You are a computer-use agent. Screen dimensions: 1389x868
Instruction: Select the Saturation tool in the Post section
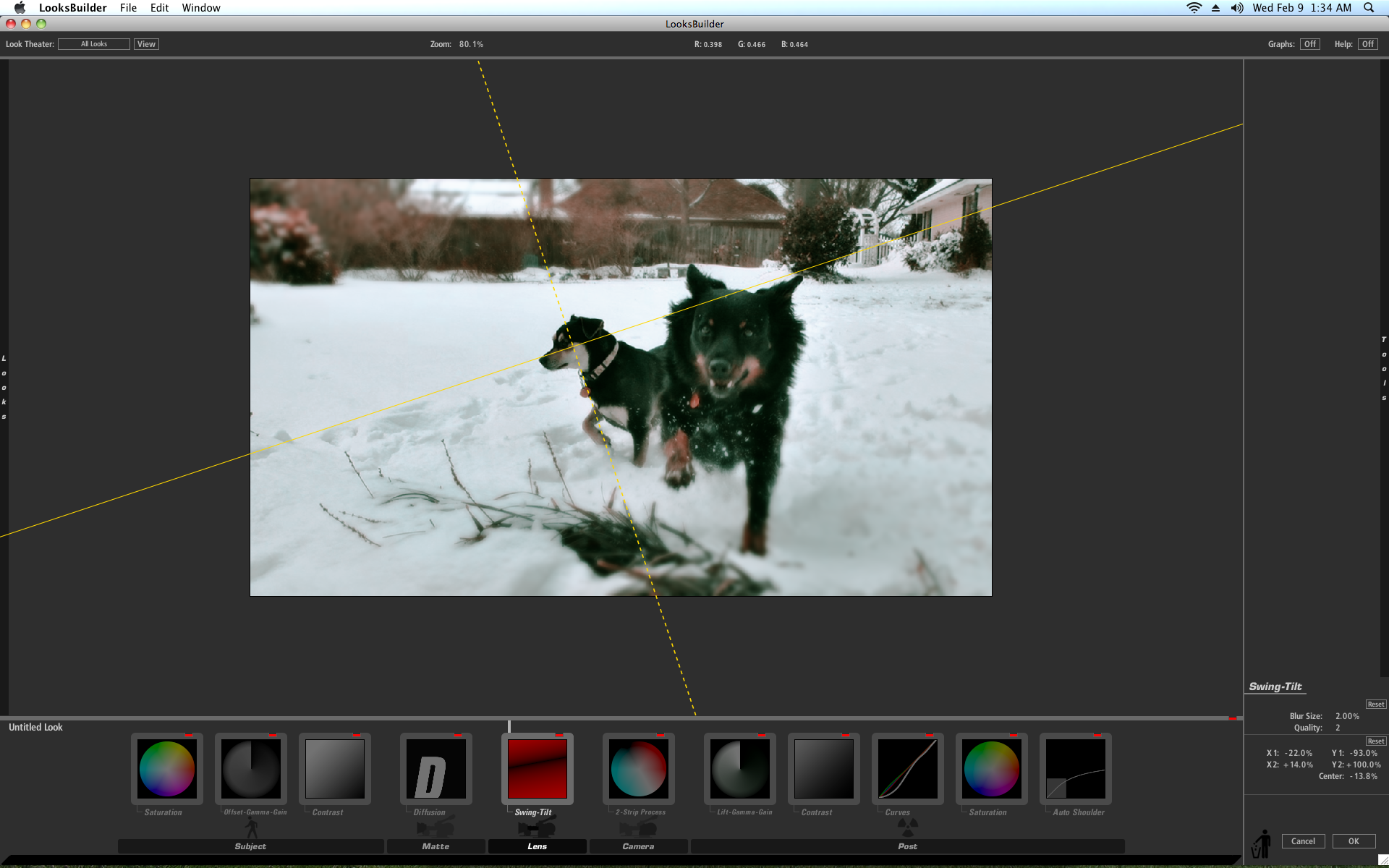992,768
